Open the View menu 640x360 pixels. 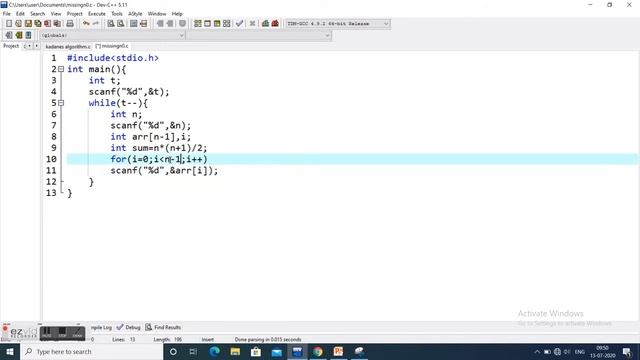56,14
